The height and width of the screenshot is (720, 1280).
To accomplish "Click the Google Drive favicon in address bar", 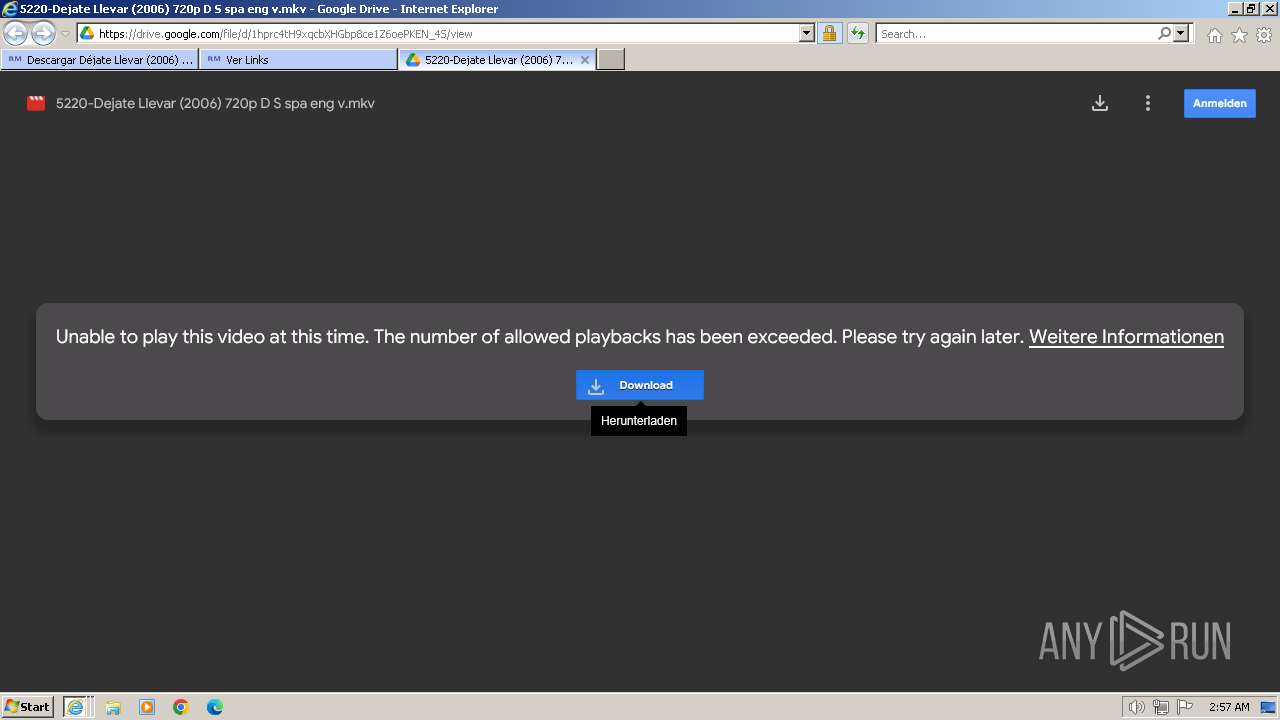I will (87, 33).
